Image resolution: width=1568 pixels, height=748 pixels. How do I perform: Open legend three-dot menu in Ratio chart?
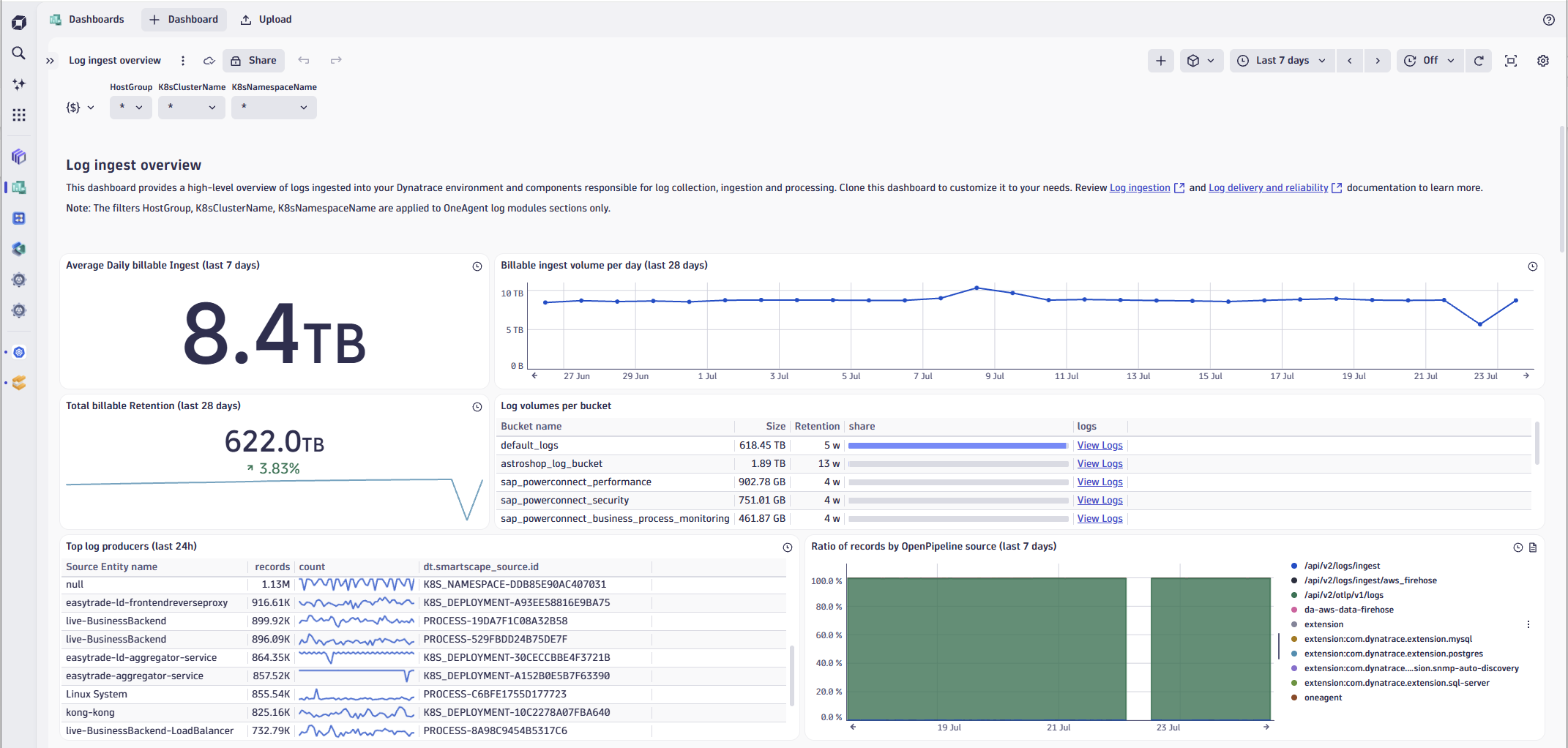pyautogui.click(x=1528, y=624)
